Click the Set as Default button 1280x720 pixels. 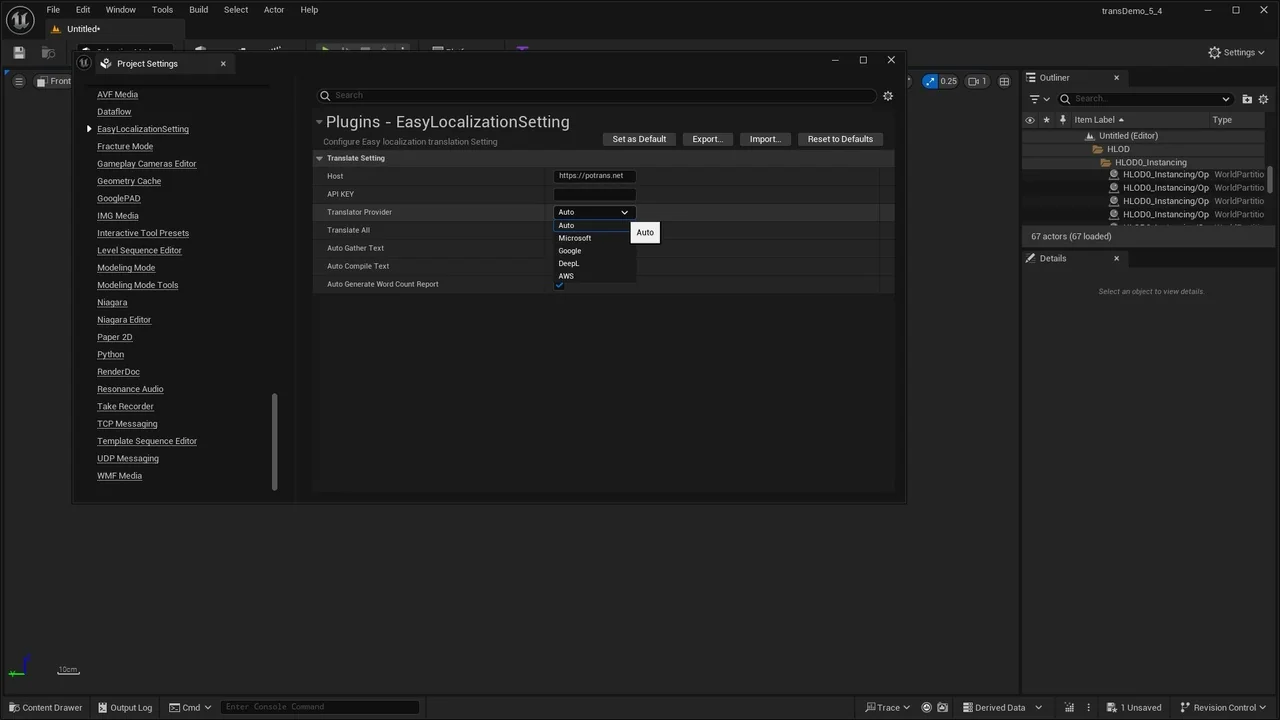click(x=639, y=139)
